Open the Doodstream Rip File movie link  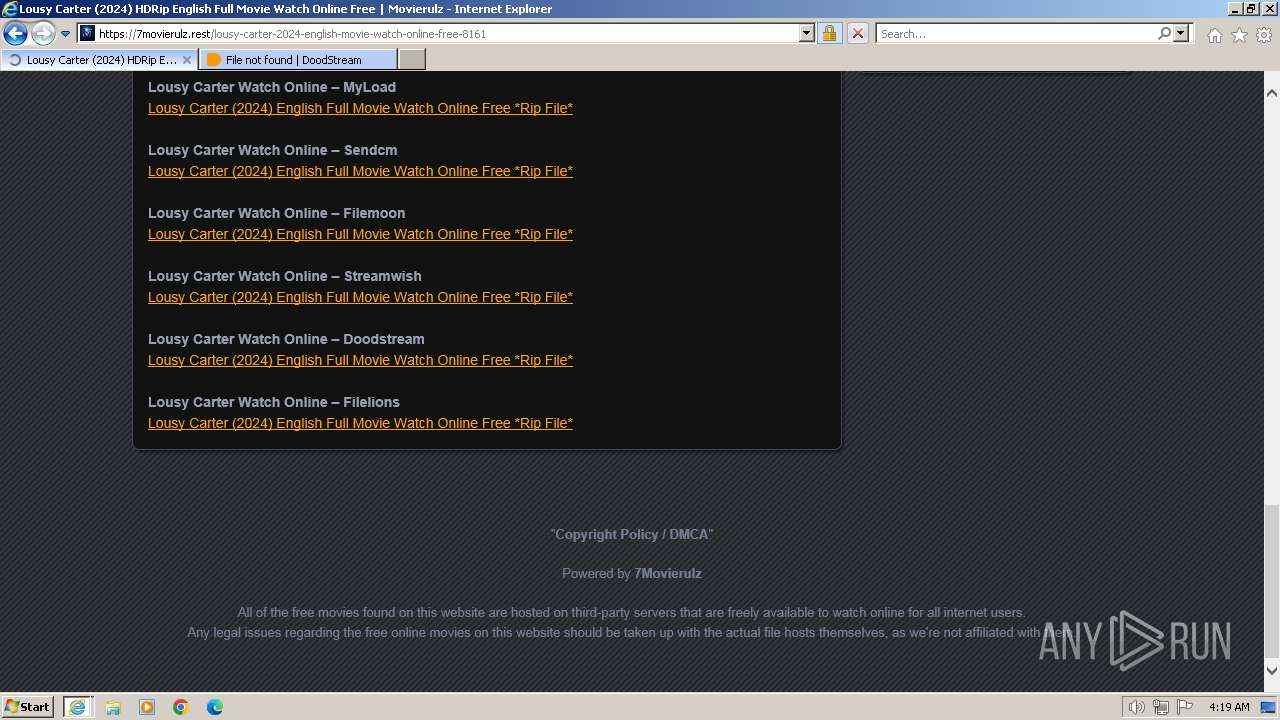pos(360,360)
